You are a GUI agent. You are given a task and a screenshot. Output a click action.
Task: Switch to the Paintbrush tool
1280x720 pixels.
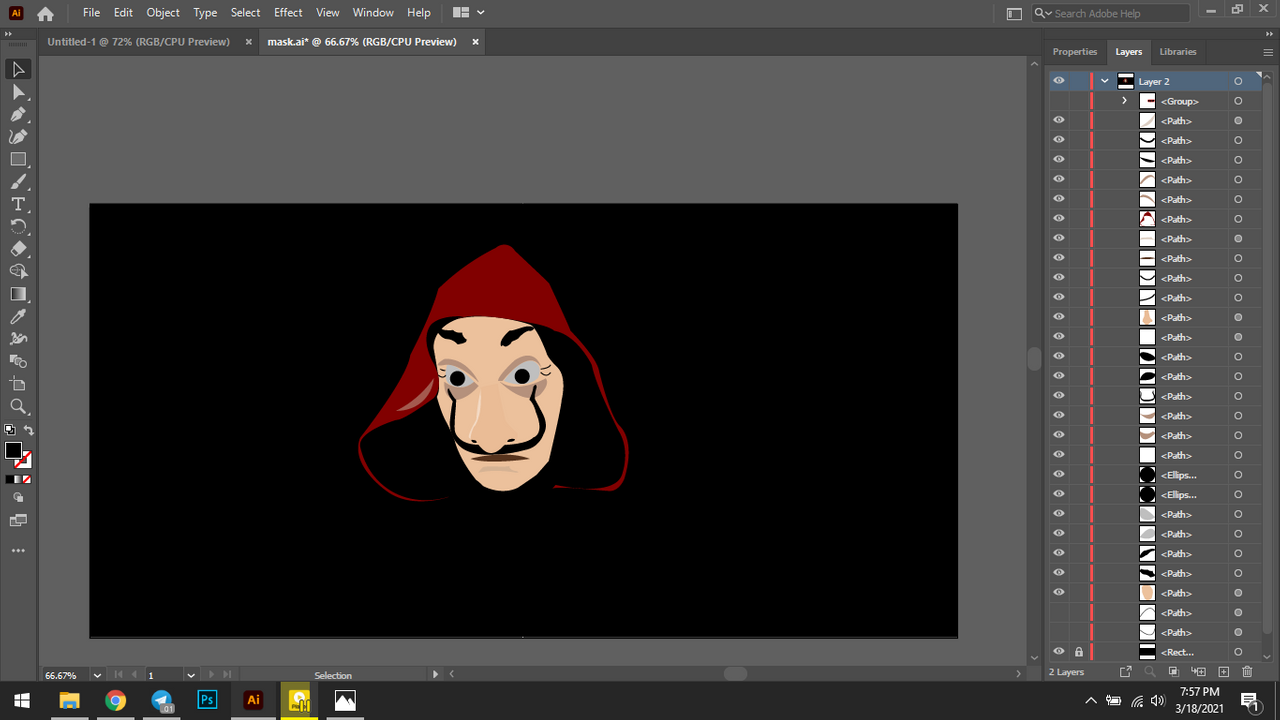18,182
